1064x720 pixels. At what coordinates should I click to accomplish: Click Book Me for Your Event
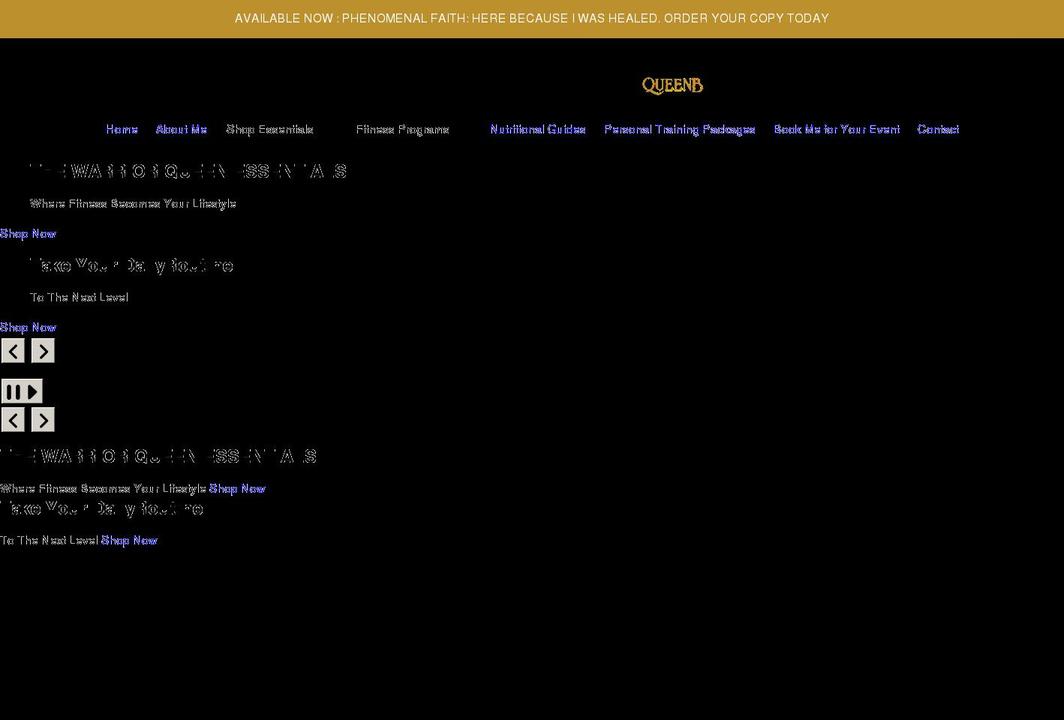coord(837,129)
